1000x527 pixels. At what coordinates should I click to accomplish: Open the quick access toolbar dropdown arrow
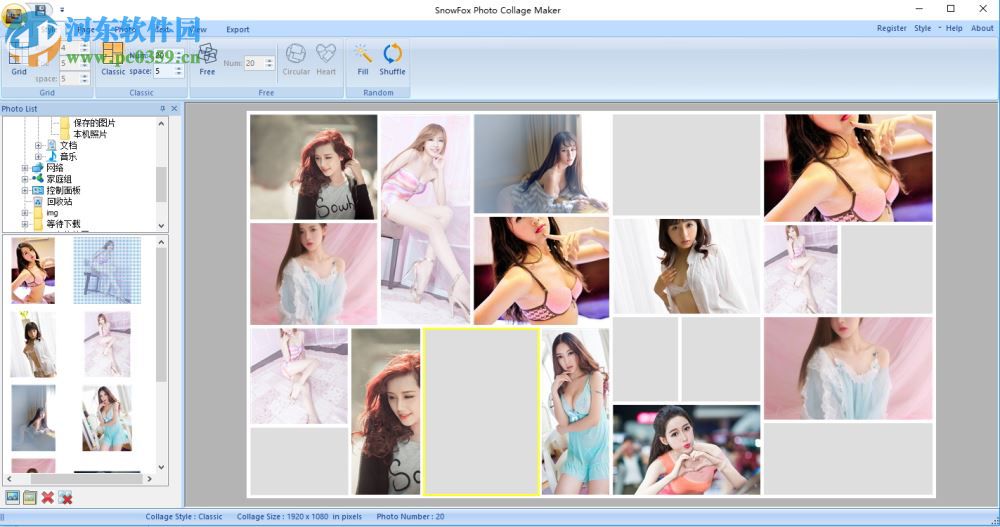point(62,10)
